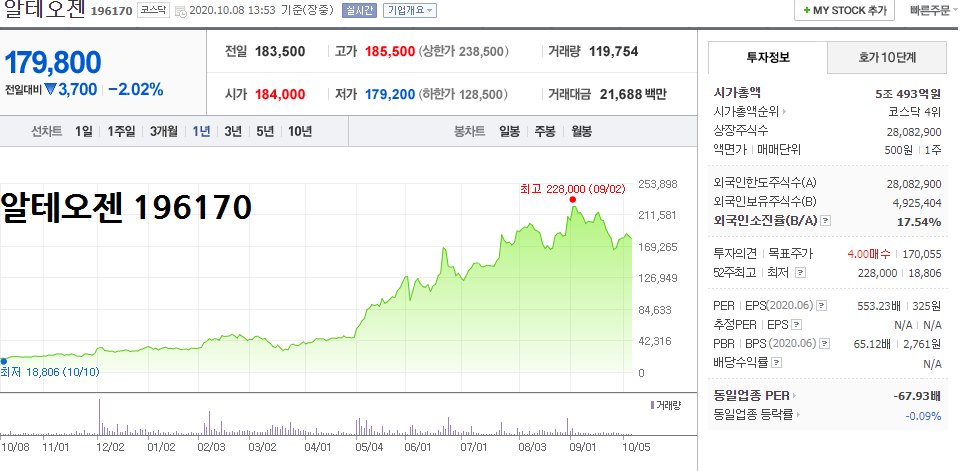The image size is (961, 471).
Task: Click 상장주식수 value 28,082,900
Action: point(914,131)
